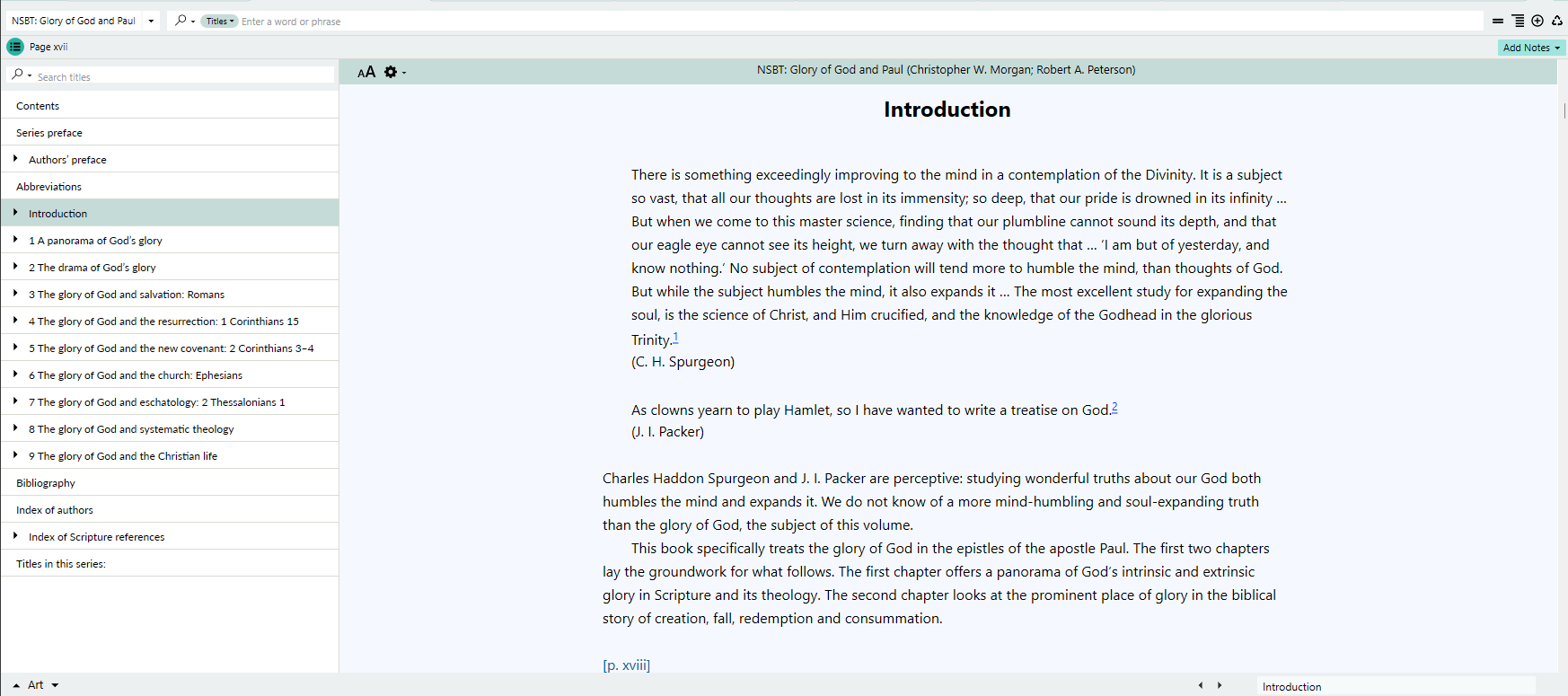This screenshot has width=1568, height=696.
Task: Open Index of Scripture references entry
Action: point(170,536)
